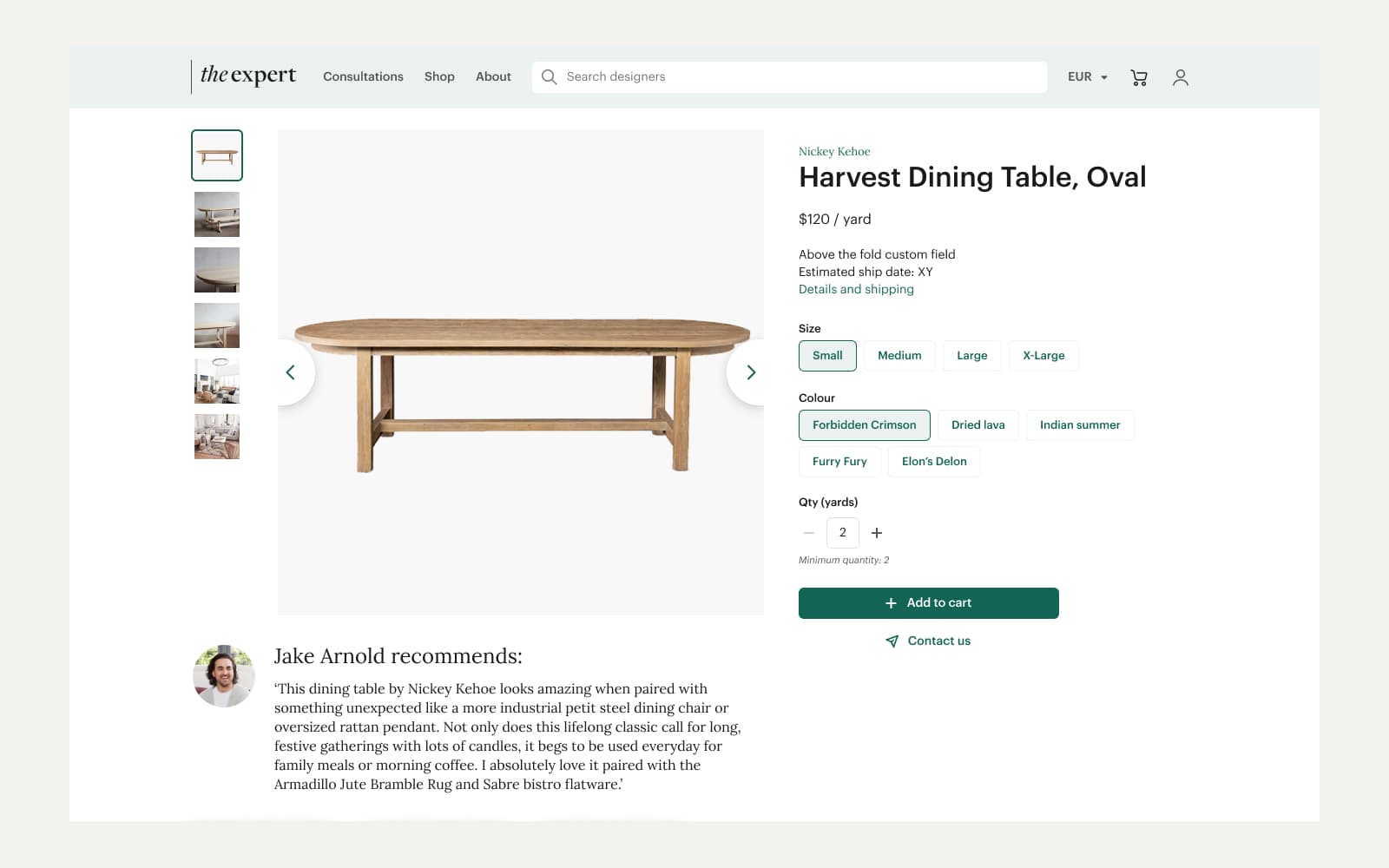The height and width of the screenshot is (868, 1389).
Task: Click the Add to cart button
Action: click(x=928, y=602)
